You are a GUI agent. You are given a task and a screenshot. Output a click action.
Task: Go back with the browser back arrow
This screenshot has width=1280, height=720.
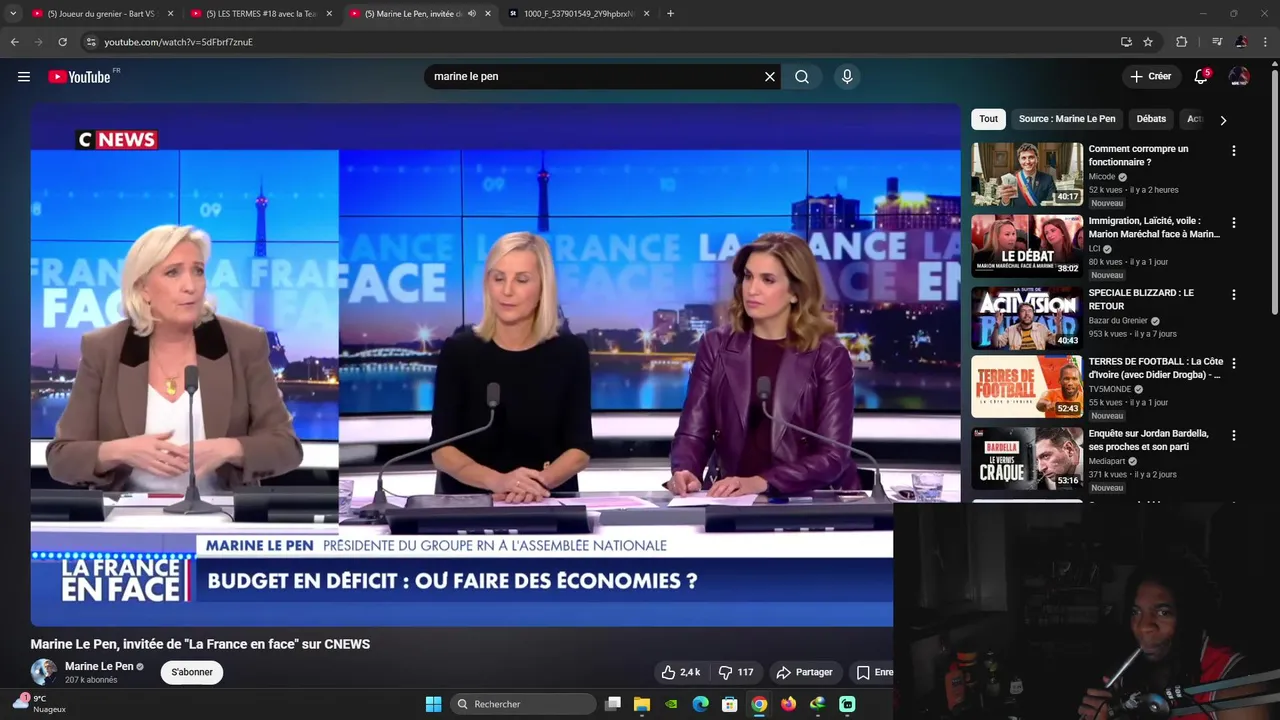(15, 42)
